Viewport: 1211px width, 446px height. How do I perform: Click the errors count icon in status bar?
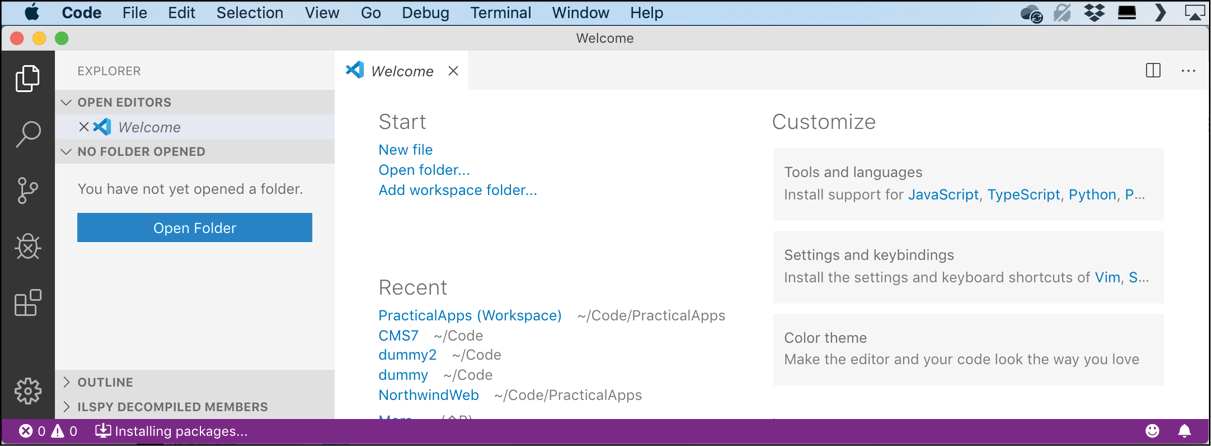pyautogui.click(x=26, y=431)
